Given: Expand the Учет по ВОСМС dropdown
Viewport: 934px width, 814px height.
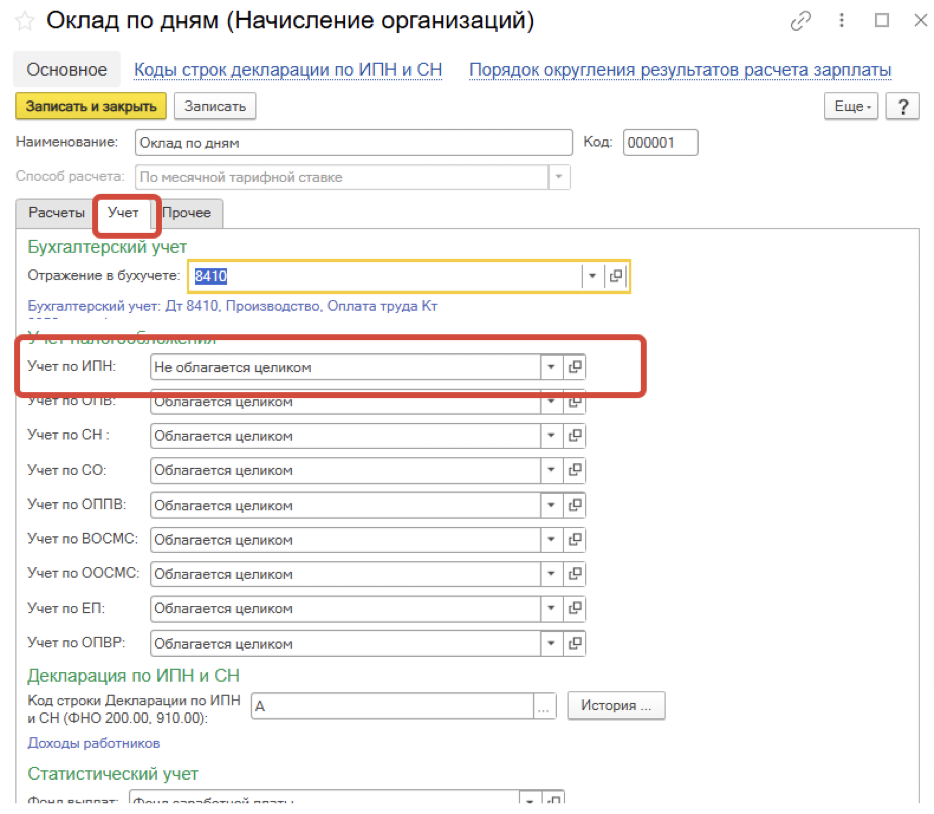Looking at the screenshot, I should (x=550, y=540).
